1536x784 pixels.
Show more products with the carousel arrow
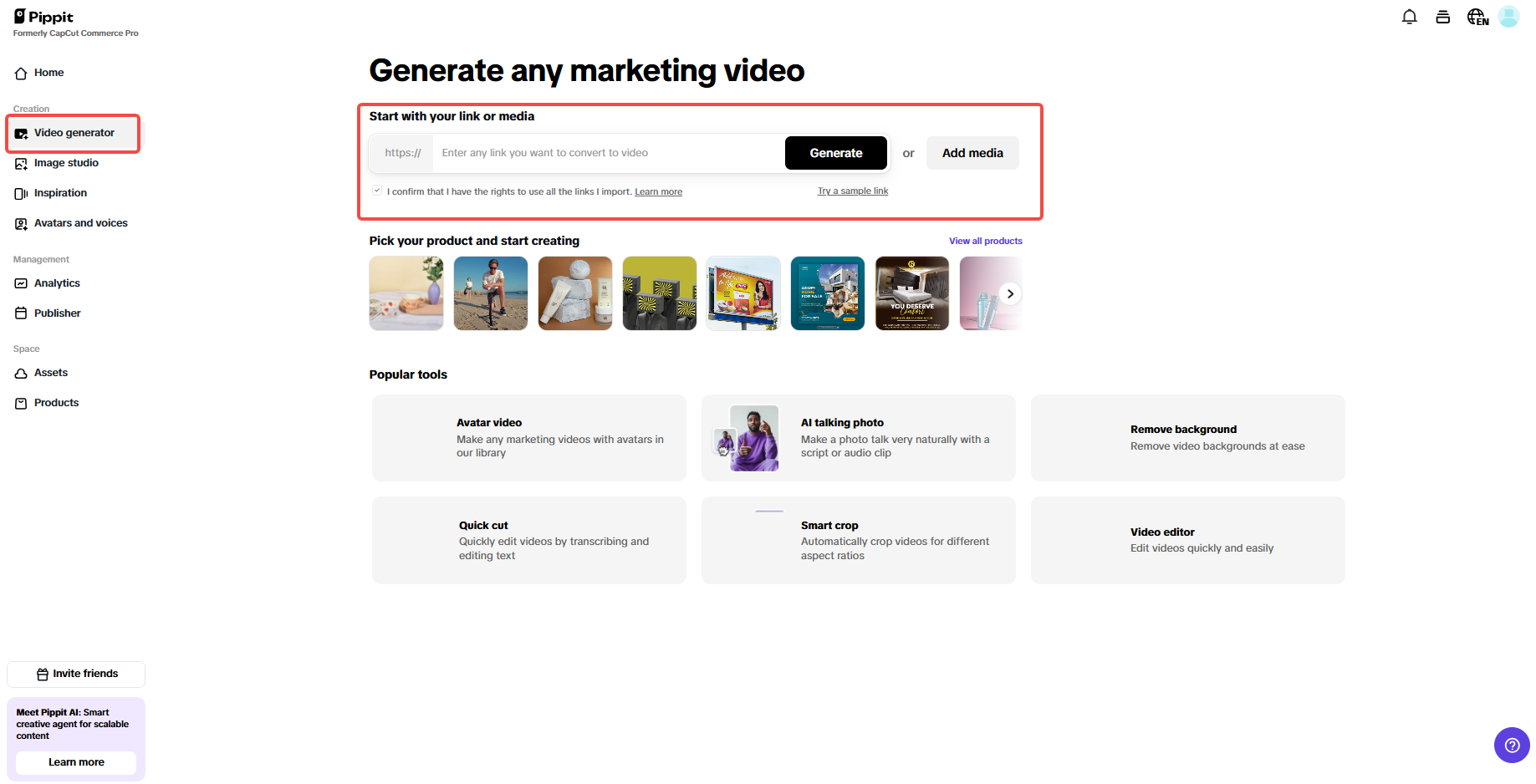click(x=1010, y=293)
